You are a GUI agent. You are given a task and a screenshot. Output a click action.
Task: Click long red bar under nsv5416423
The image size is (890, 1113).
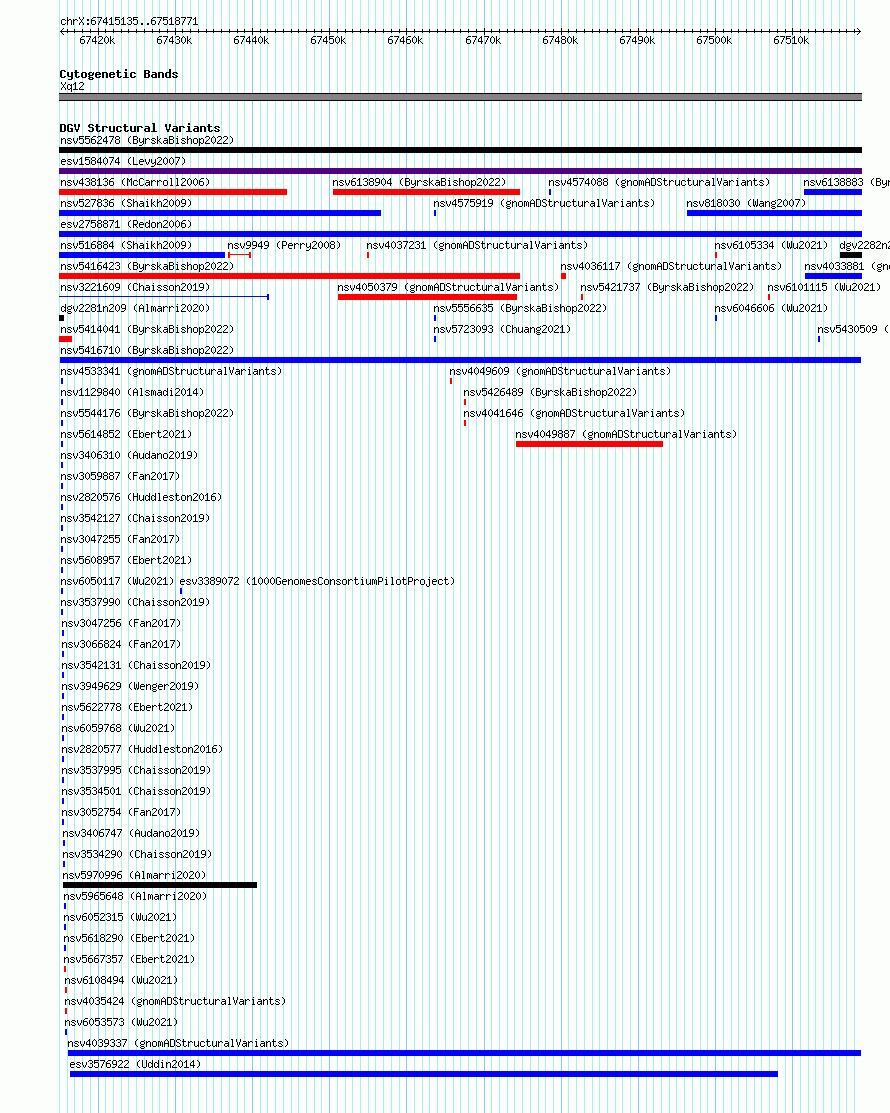click(x=290, y=276)
